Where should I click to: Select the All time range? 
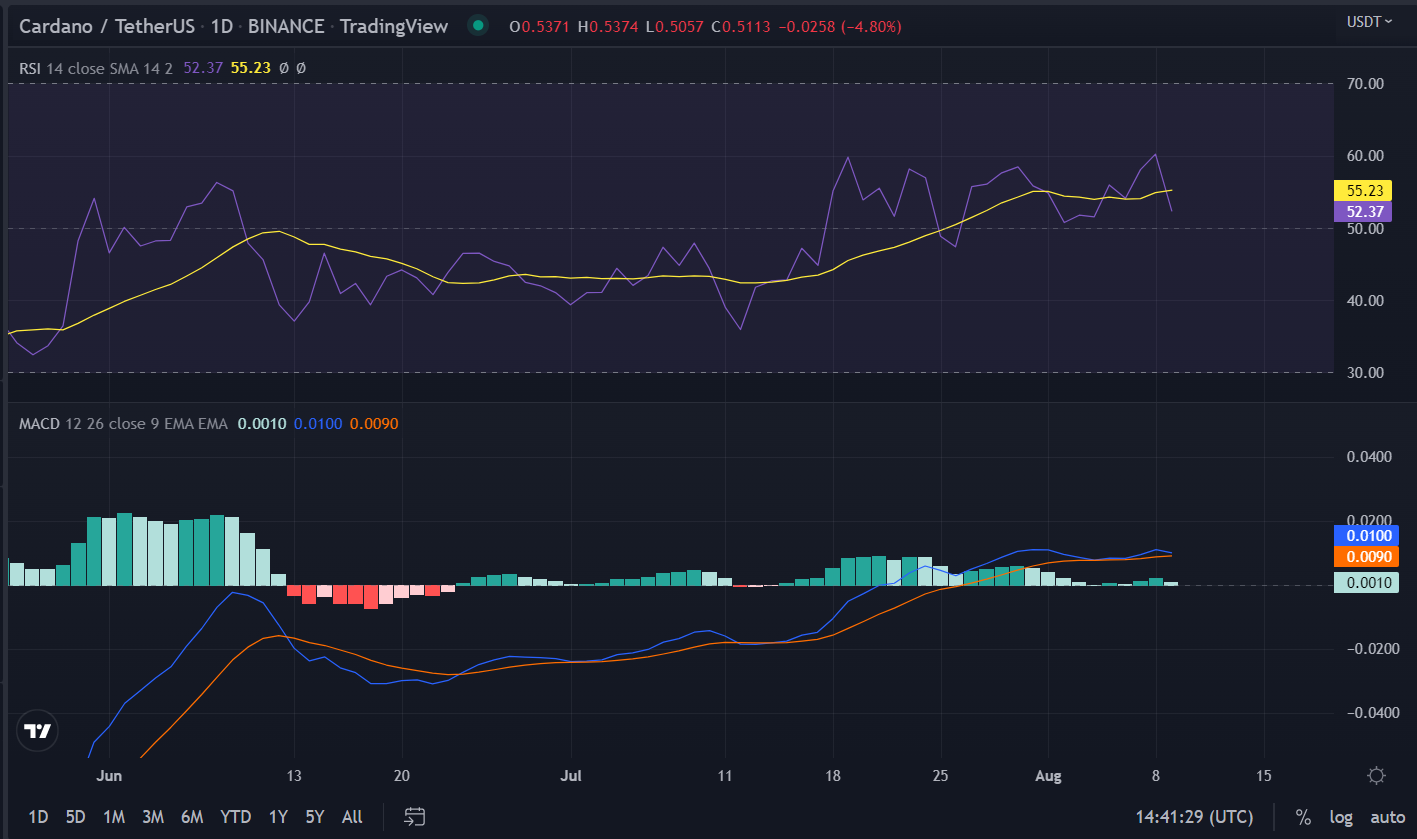(352, 816)
